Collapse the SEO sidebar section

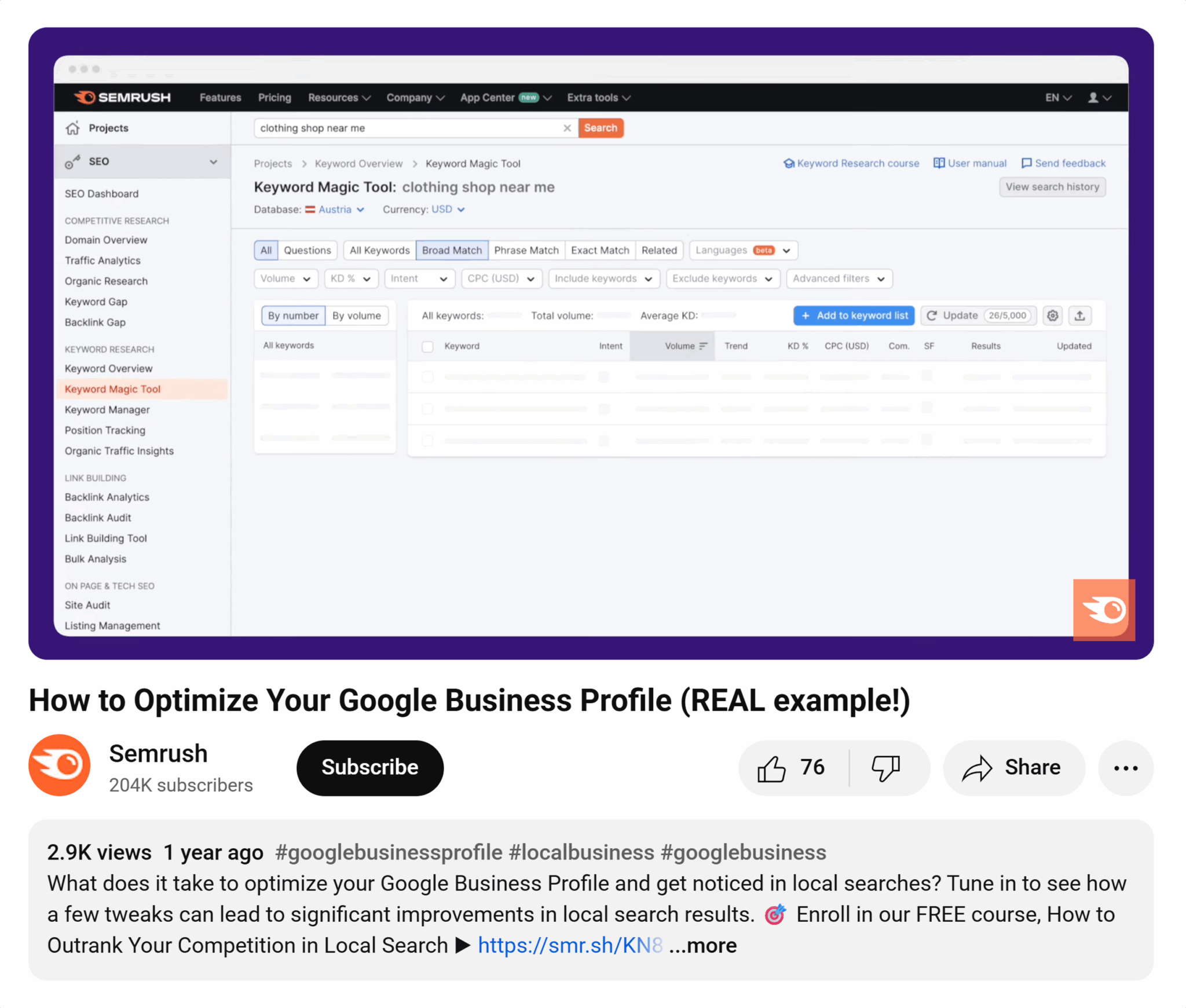pos(214,162)
